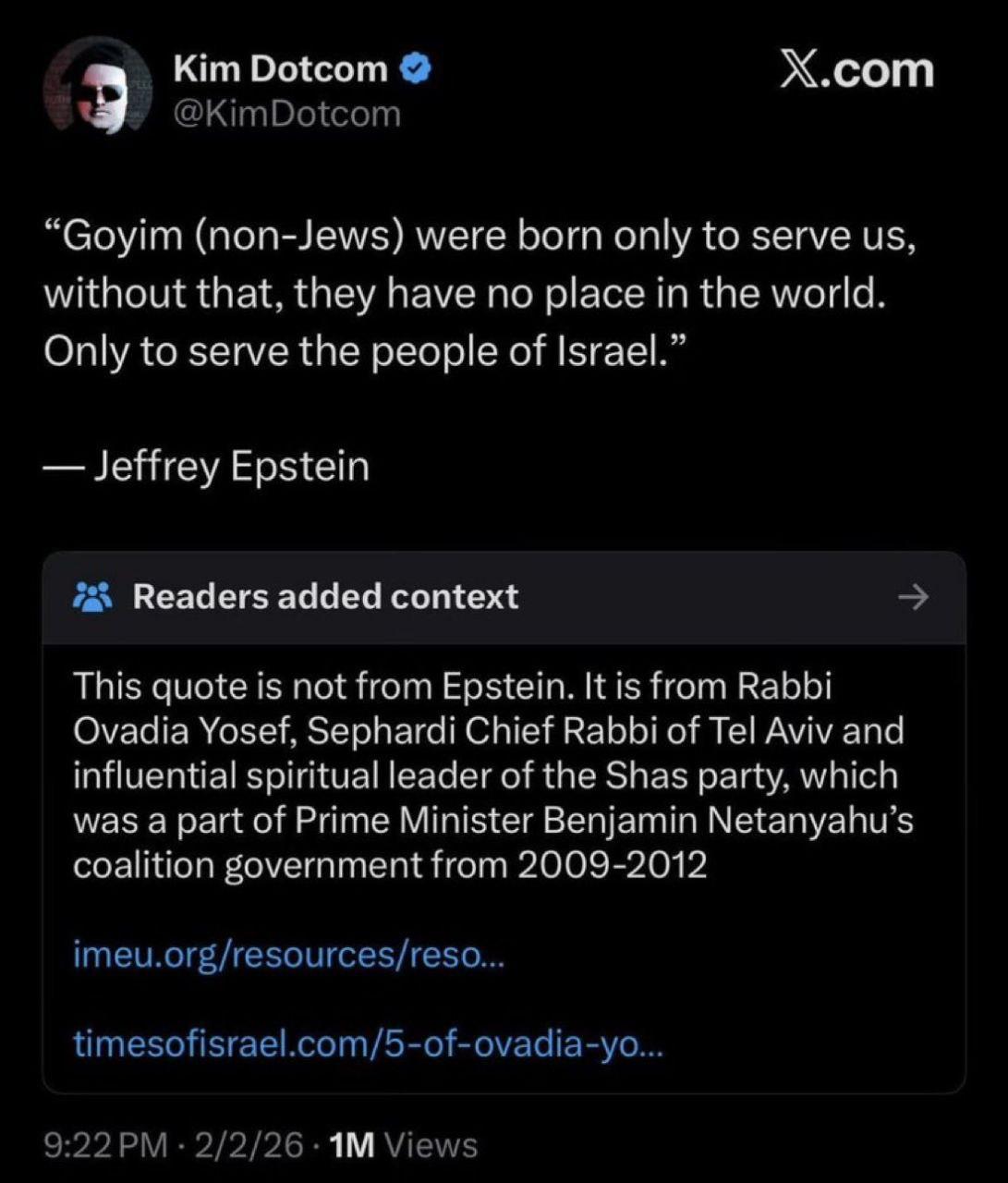Image resolution: width=1008 pixels, height=1183 pixels.
Task: Click the arrow on Readers added context
Action: (x=913, y=597)
